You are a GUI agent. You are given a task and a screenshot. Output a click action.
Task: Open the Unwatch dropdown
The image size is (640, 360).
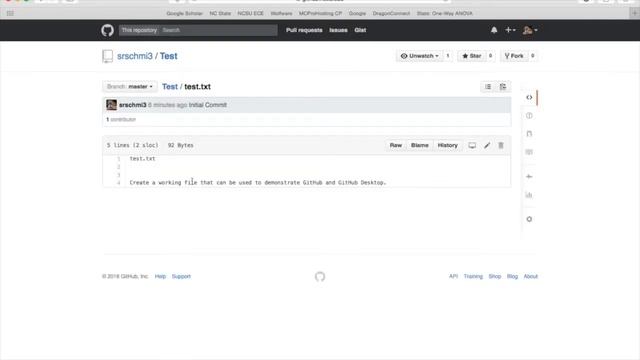pos(419,56)
